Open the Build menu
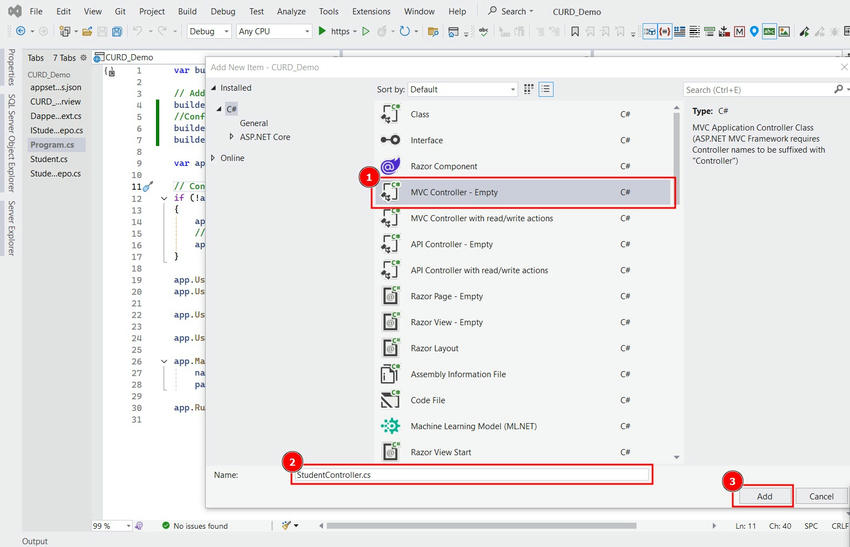 (x=188, y=11)
